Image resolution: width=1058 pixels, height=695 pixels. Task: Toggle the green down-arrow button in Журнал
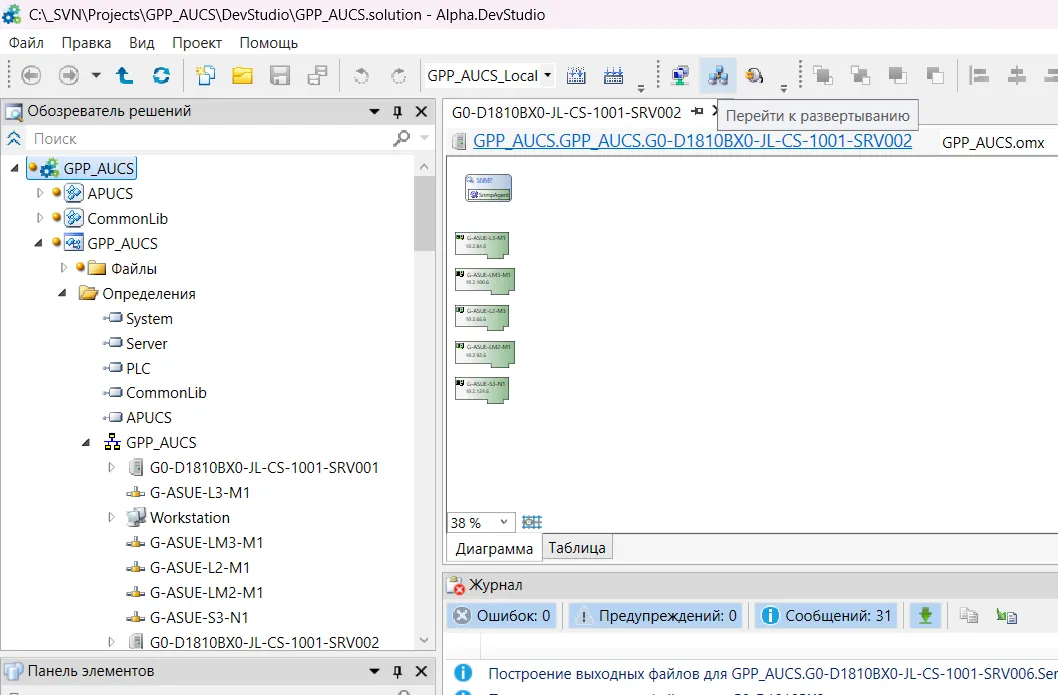point(925,615)
